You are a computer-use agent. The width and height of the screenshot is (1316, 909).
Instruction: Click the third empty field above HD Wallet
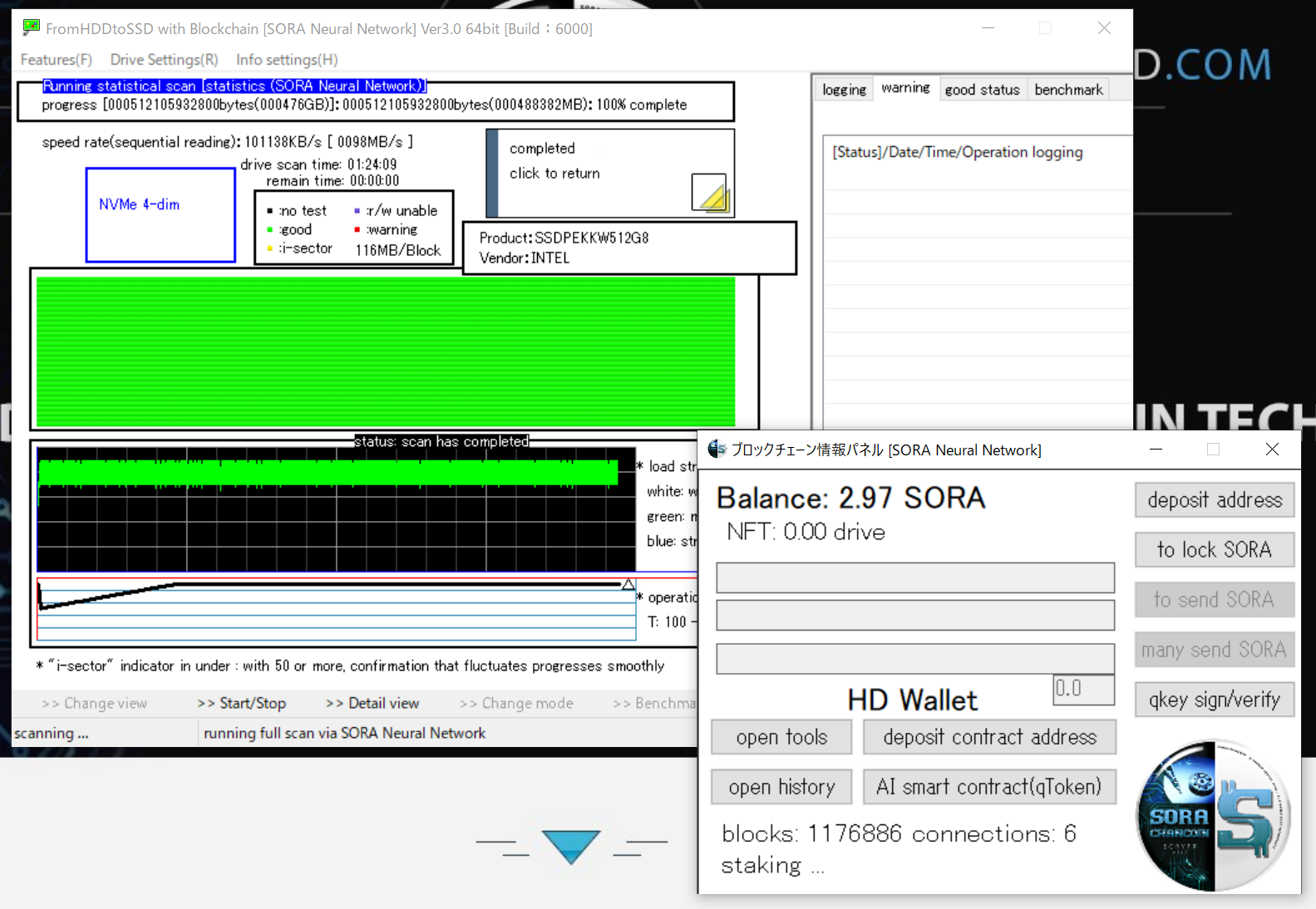[915, 658]
